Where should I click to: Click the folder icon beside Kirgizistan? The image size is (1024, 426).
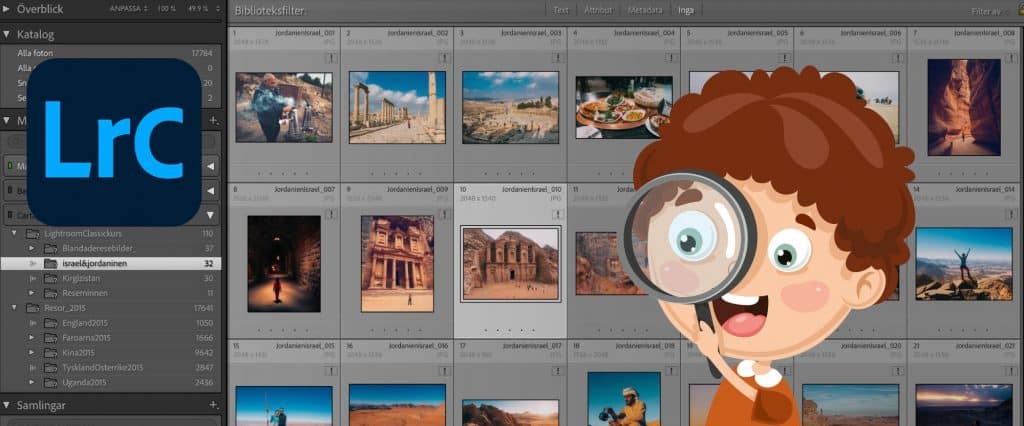[x=51, y=278]
